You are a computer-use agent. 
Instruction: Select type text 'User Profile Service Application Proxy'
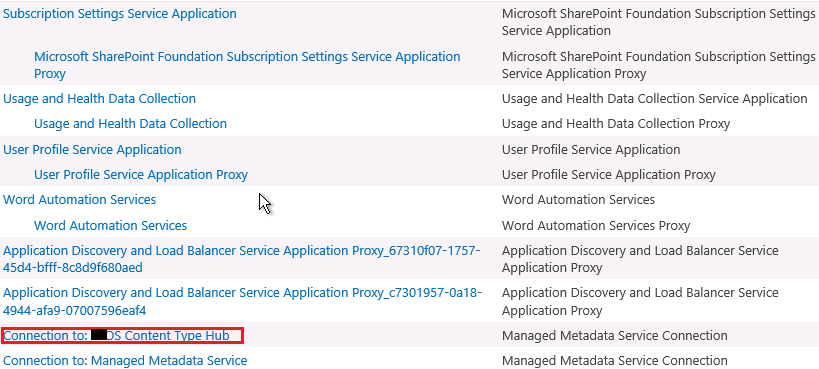[609, 175]
